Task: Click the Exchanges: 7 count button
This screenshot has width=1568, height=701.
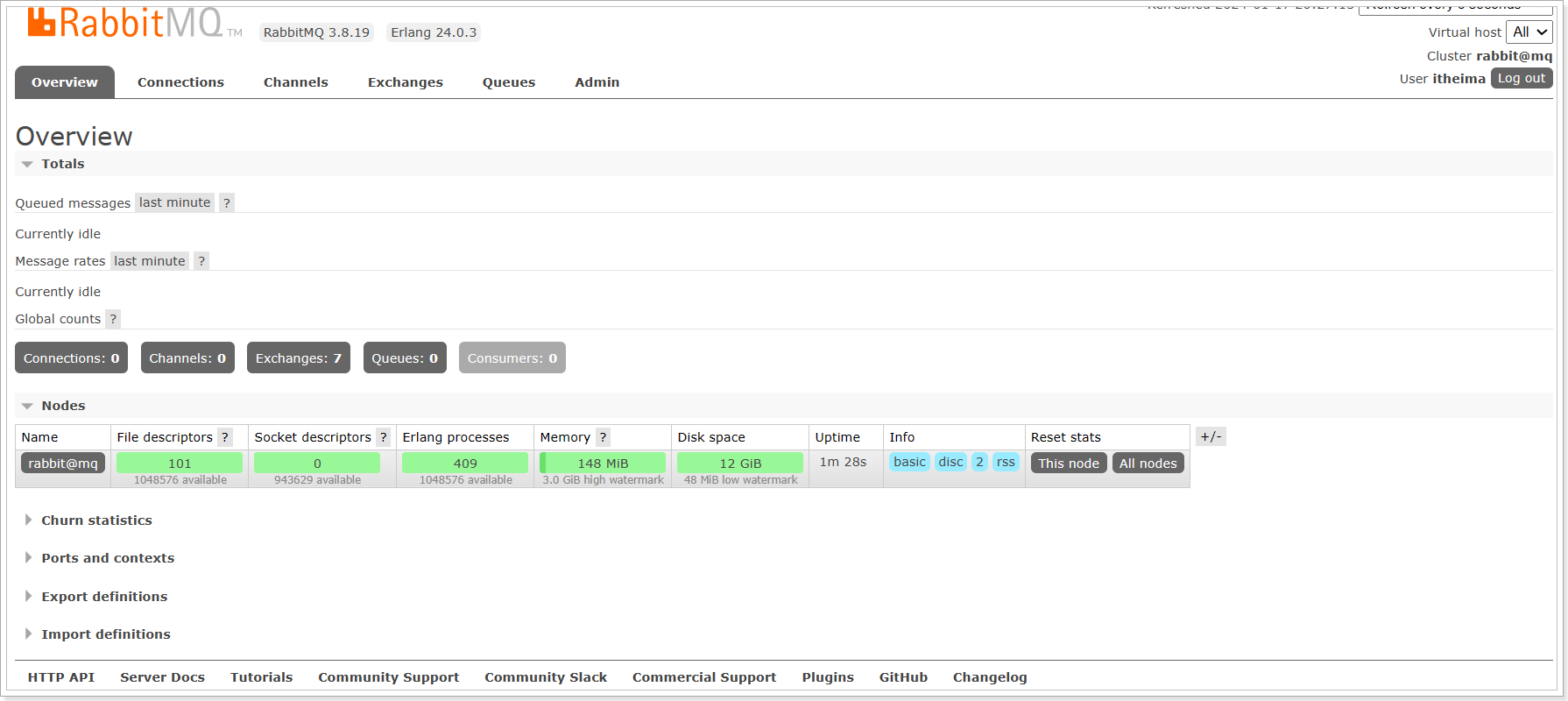Action: tap(299, 358)
